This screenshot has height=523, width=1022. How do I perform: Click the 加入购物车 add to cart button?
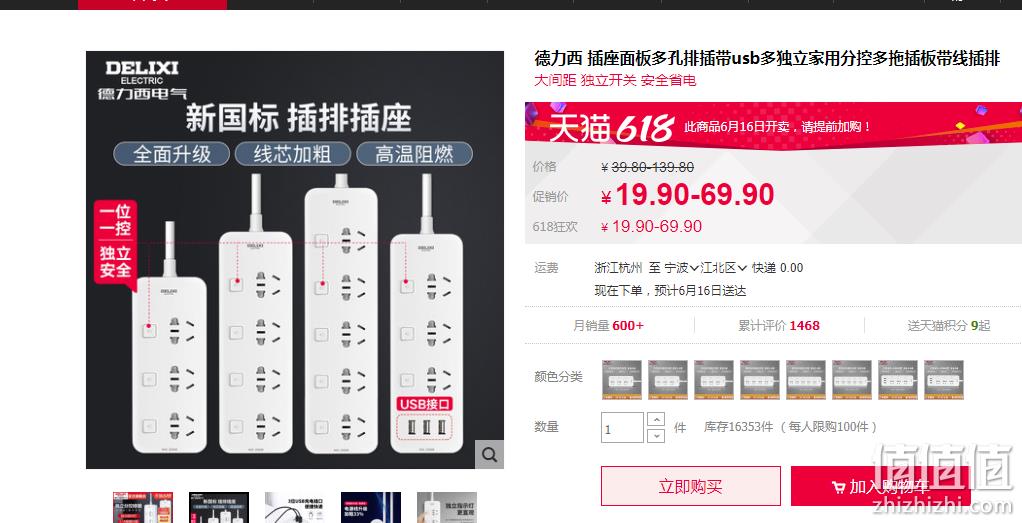[881, 486]
